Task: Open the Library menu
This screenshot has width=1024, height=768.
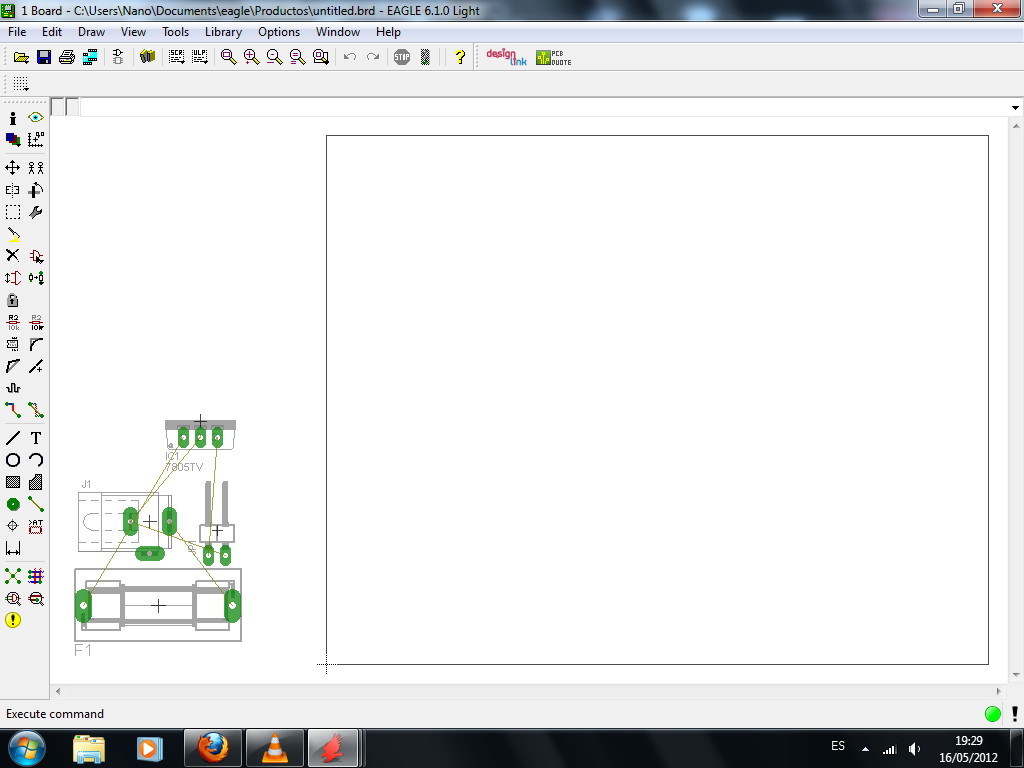Action: (223, 32)
